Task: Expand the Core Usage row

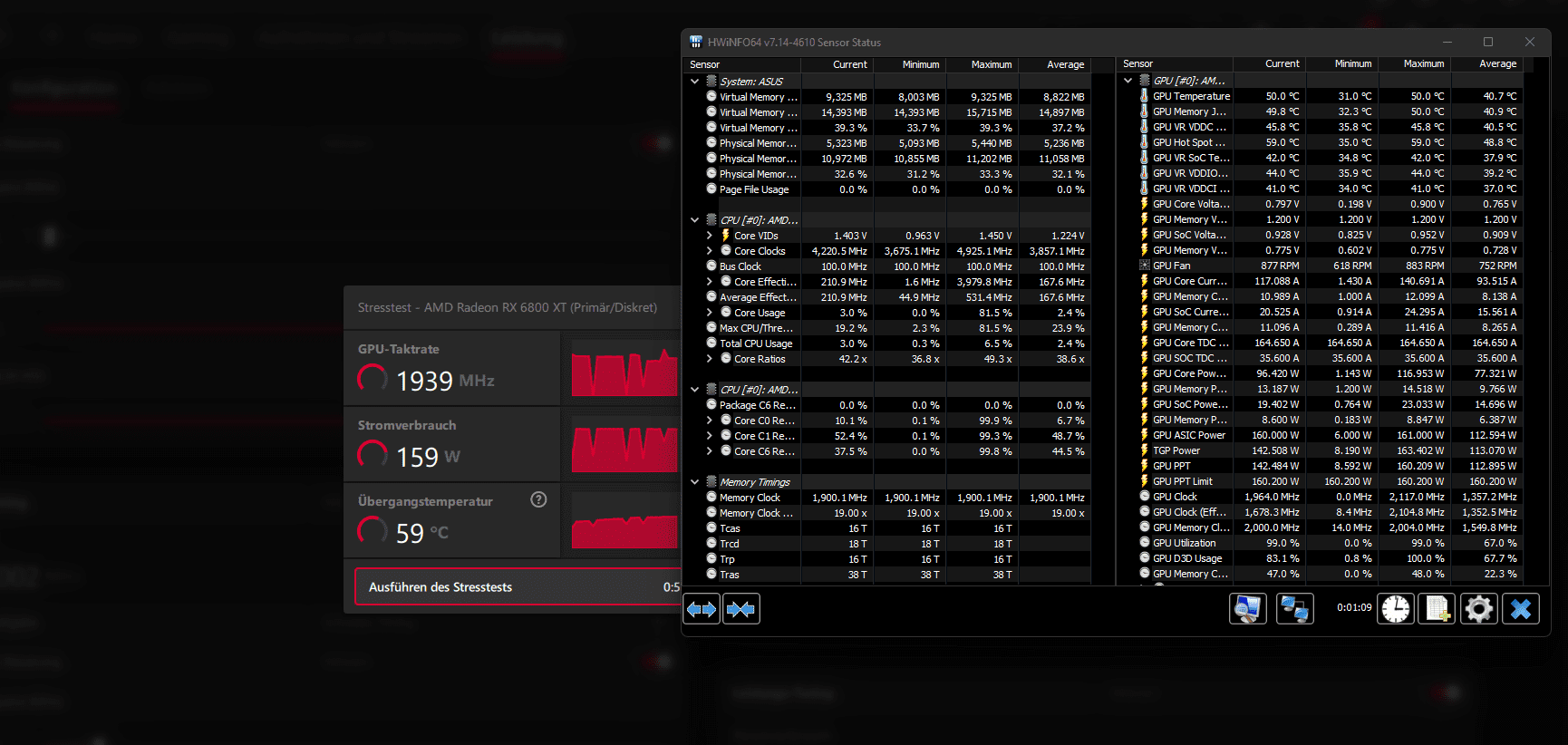Action: point(710,313)
